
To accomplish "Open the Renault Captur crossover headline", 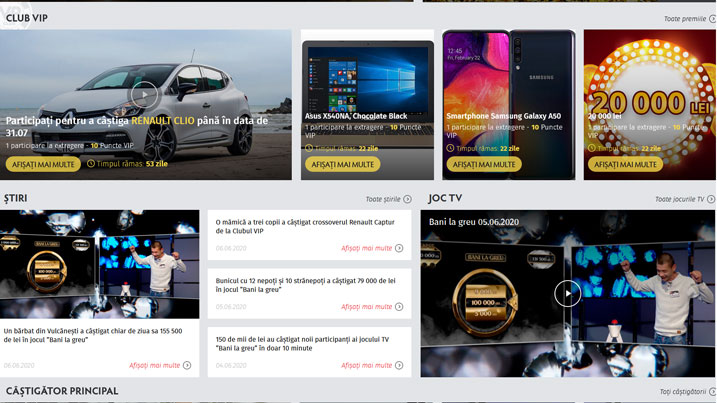I will [305, 226].
